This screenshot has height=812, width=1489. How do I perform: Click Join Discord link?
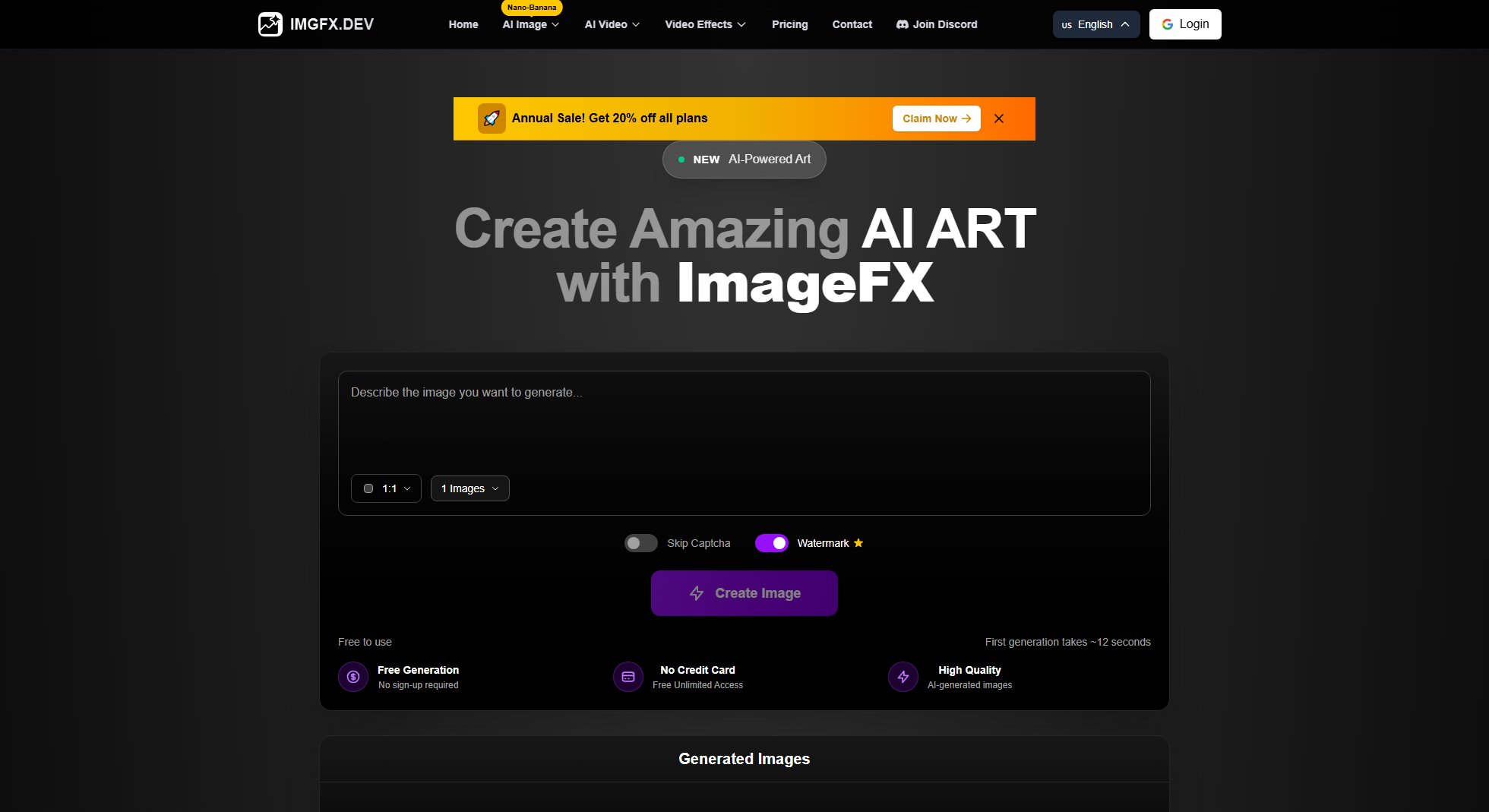tap(937, 24)
